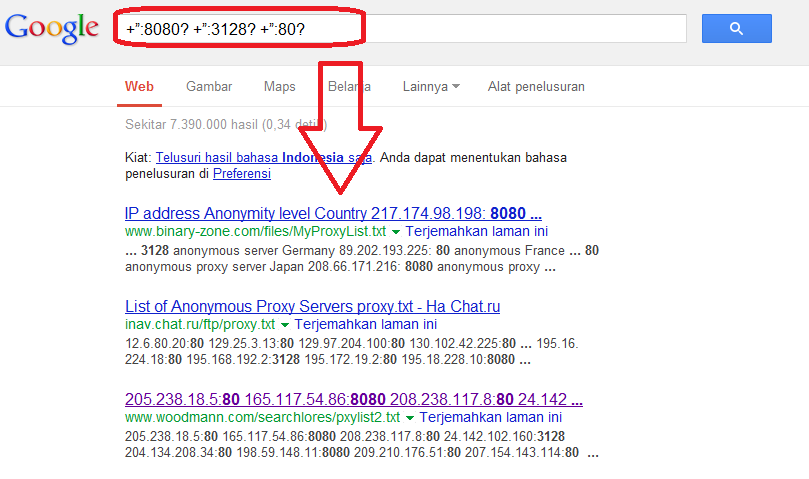Focus the search query input field
Viewport: 809px width, 479px height.
[402, 28]
